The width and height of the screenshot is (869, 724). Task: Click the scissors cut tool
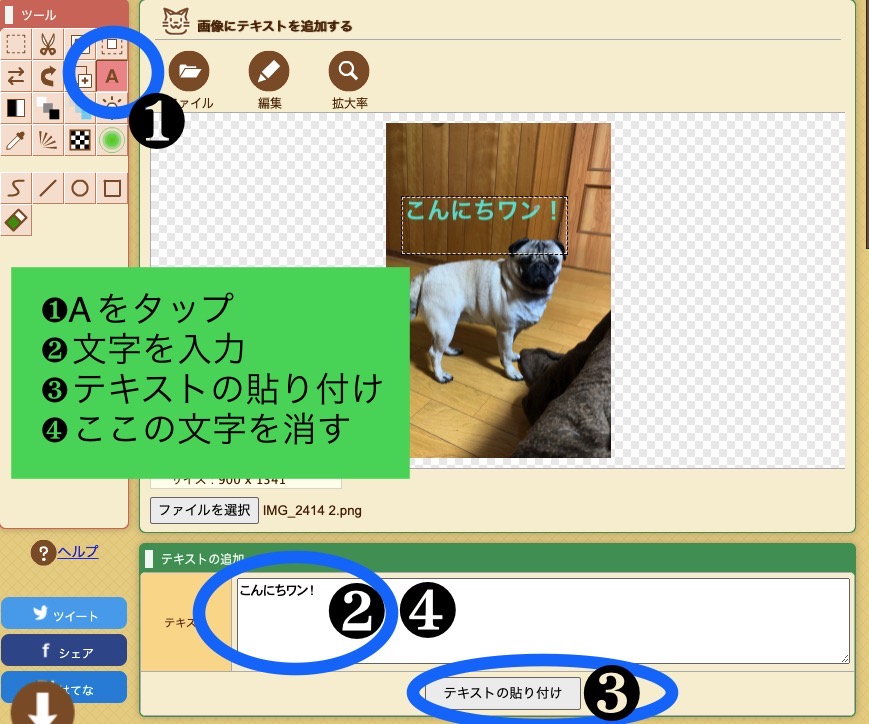(x=48, y=44)
